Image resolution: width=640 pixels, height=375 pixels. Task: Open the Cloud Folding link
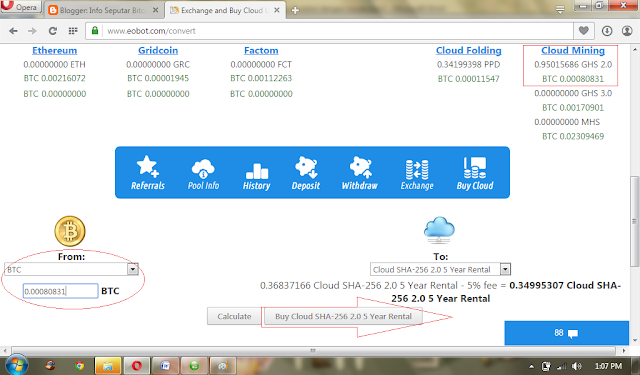[469, 50]
